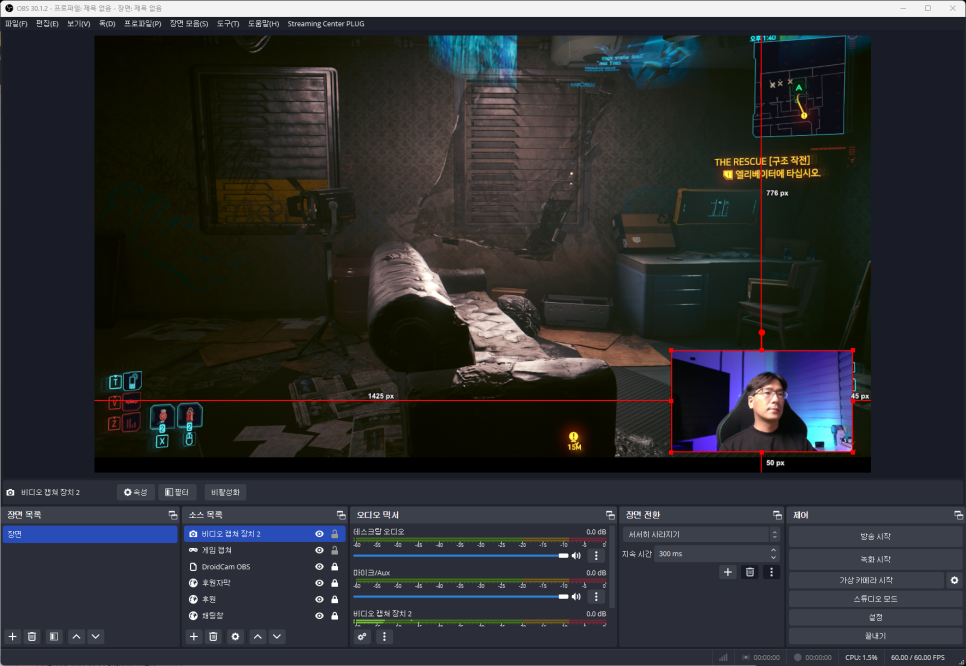Image resolution: width=966 pixels, height=666 pixels.
Task: Open virtual camera settings gear icon
Action: [954, 580]
